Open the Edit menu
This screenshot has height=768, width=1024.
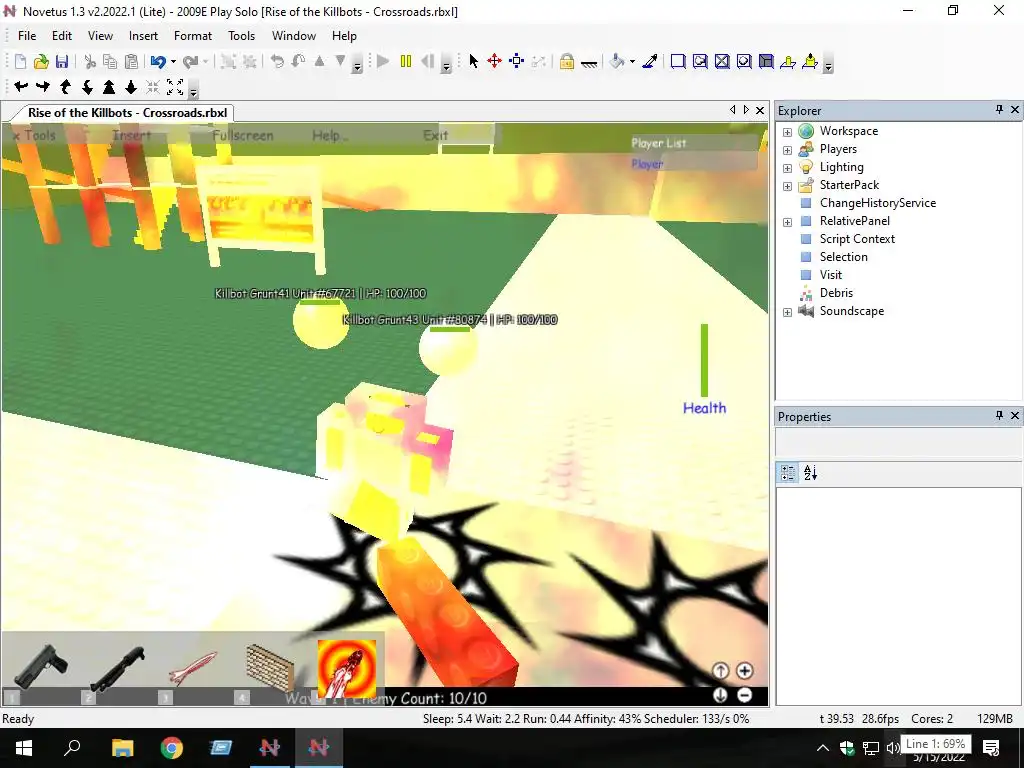pyautogui.click(x=62, y=36)
